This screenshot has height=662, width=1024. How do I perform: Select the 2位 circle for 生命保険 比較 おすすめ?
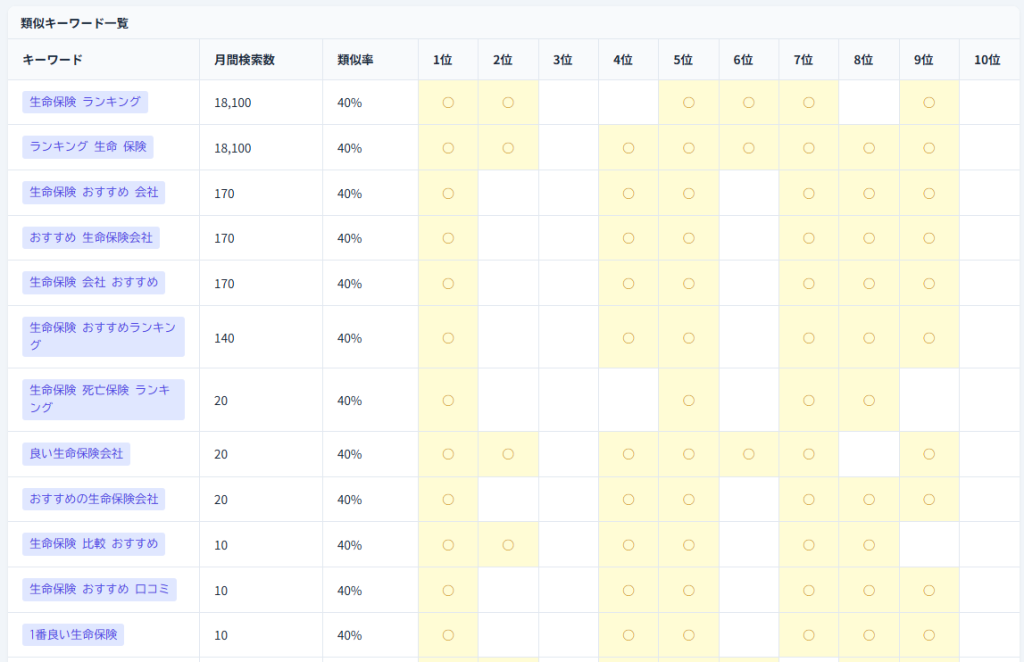[x=508, y=545]
